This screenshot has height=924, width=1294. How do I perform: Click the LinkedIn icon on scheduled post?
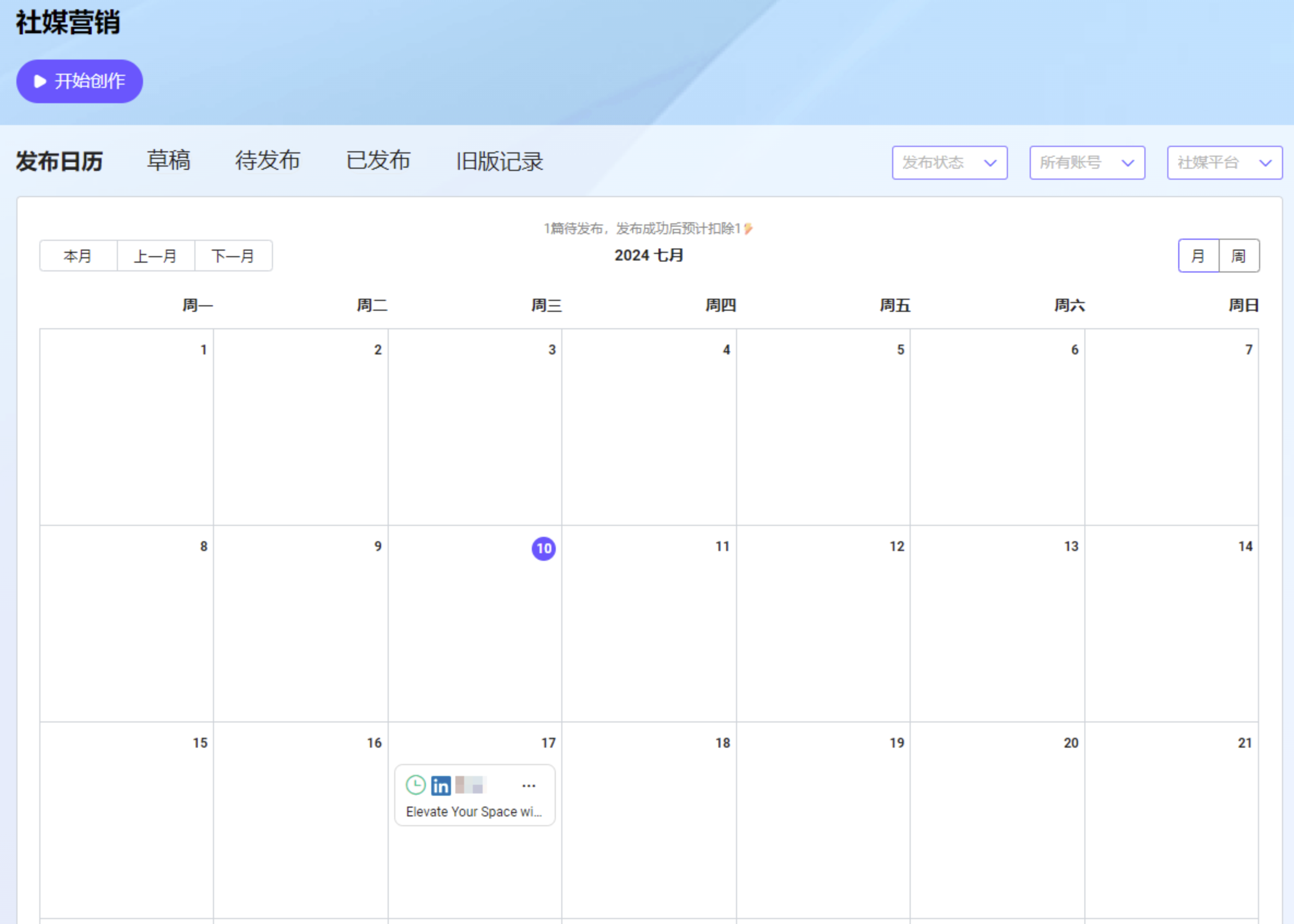point(441,786)
